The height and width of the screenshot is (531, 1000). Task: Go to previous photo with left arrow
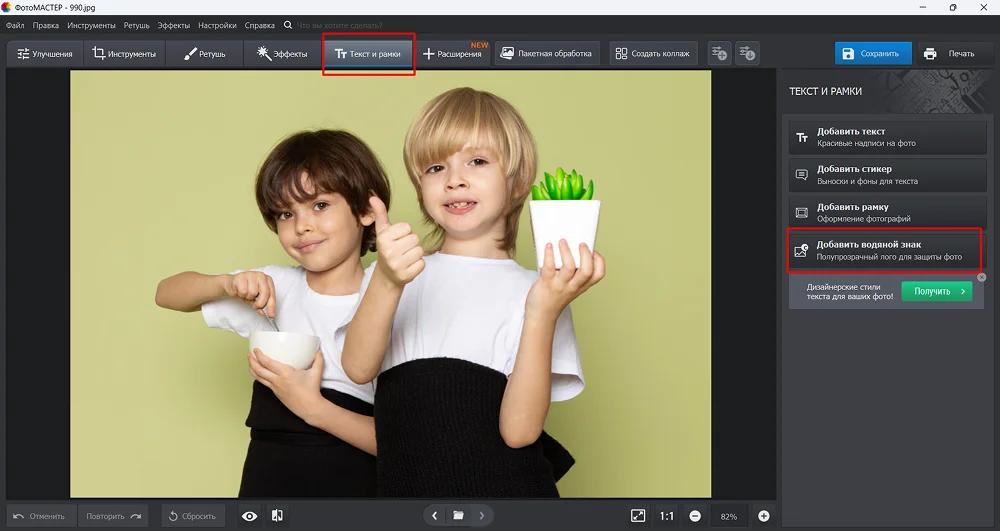tap(434, 515)
